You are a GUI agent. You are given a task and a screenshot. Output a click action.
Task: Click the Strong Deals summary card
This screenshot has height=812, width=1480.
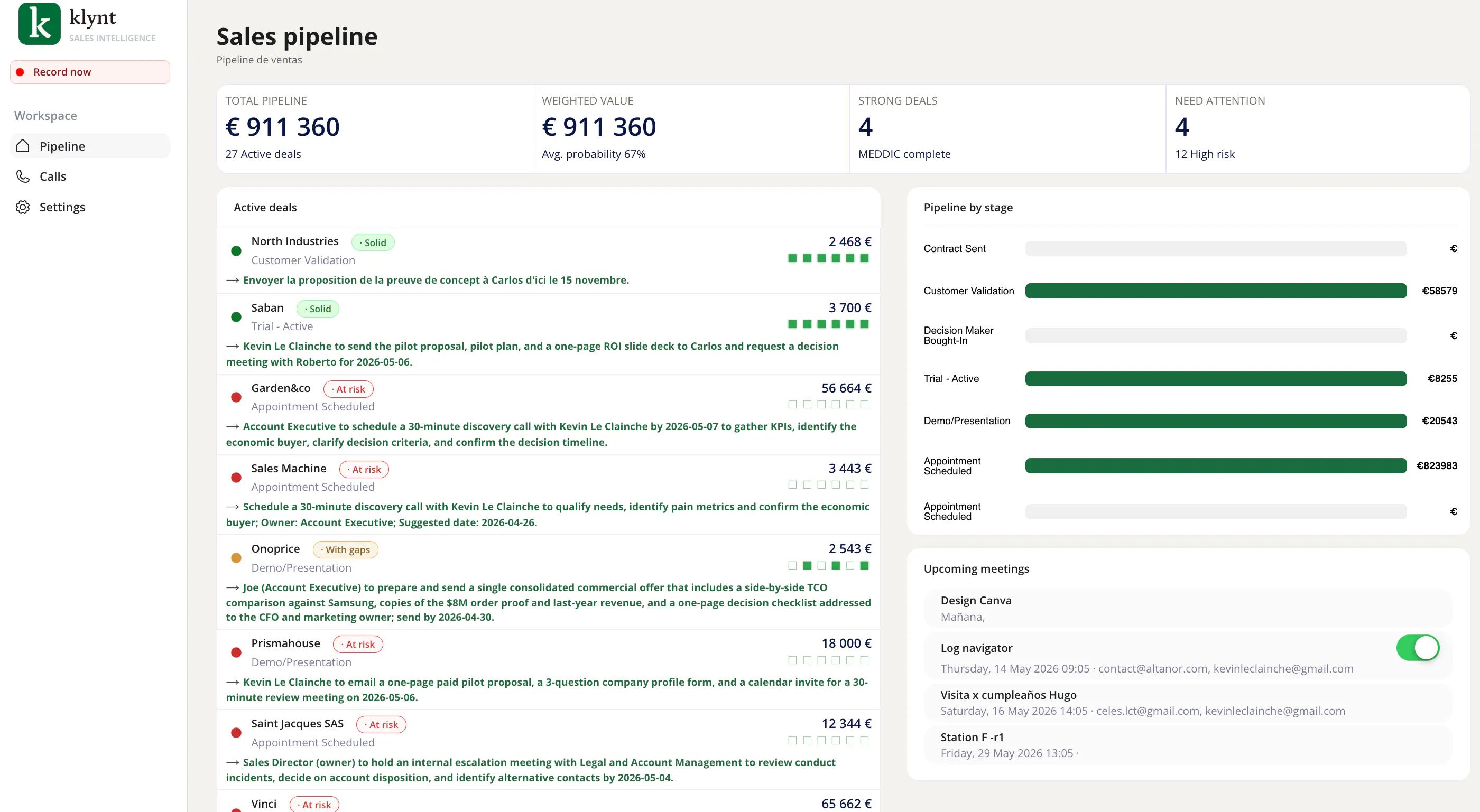[1008, 128]
